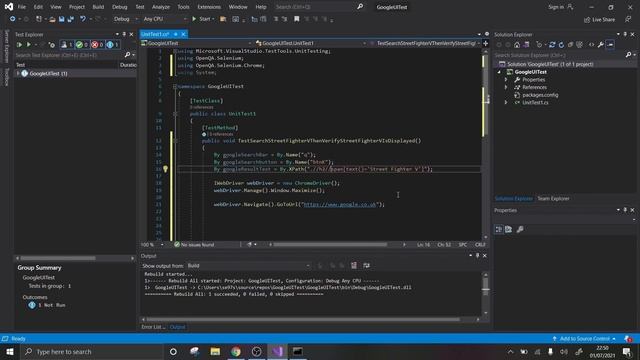This screenshot has height=360, width=640.
Task: Toggle word wrap icon in Output panel
Action: [x=367, y=266]
